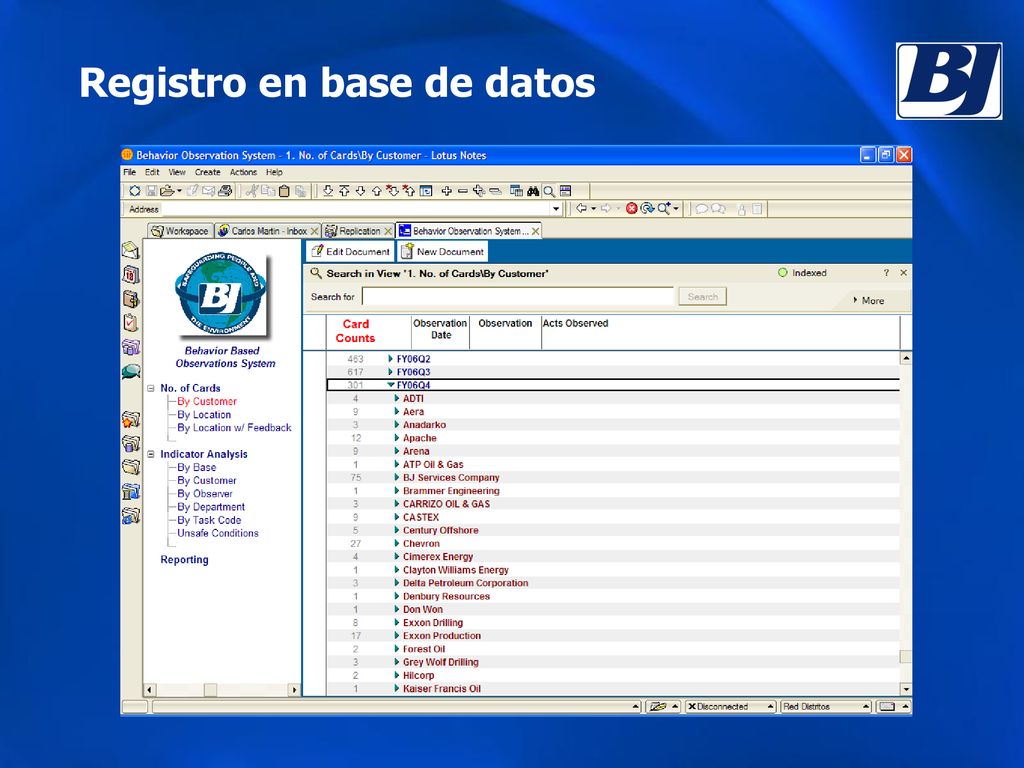1024x768 pixels.
Task: Expand the ADTI customer row
Action: 396,398
